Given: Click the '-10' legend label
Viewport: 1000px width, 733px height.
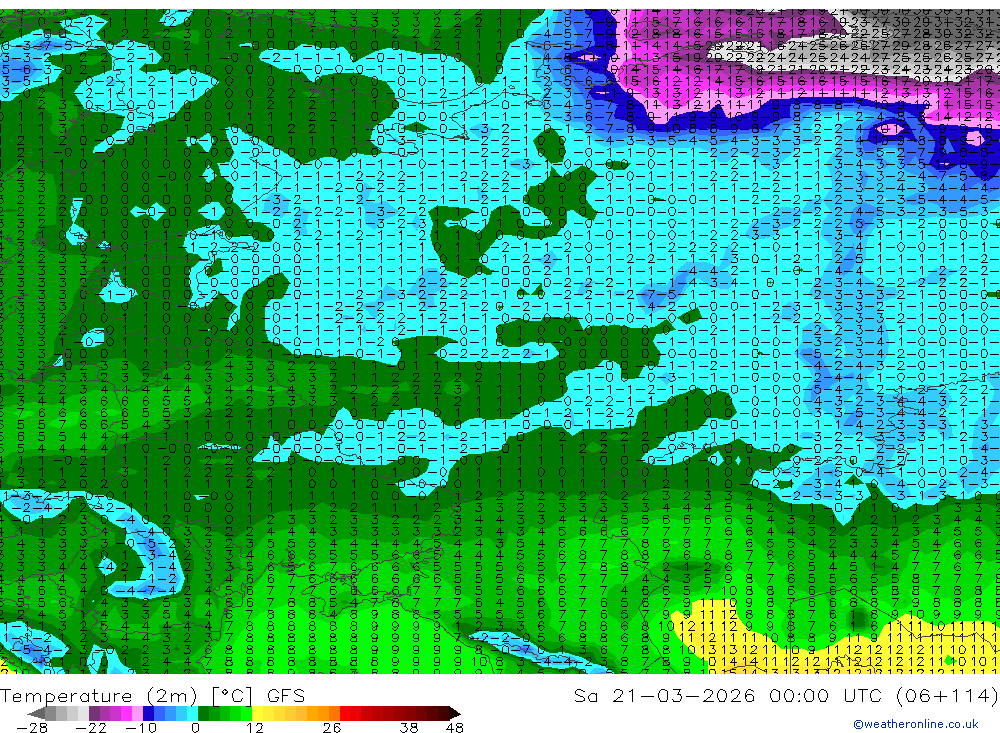Looking at the screenshot, I should (x=141, y=727).
